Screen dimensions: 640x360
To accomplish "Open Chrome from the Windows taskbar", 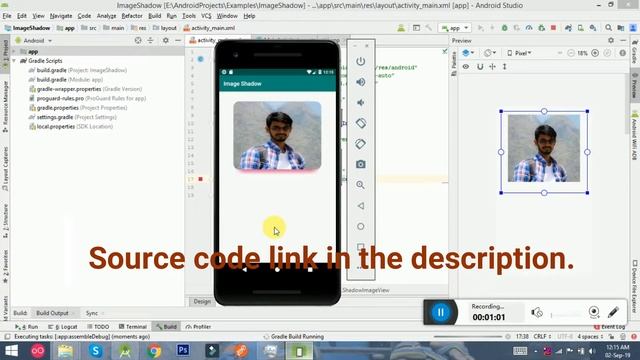I will [x=154, y=351].
